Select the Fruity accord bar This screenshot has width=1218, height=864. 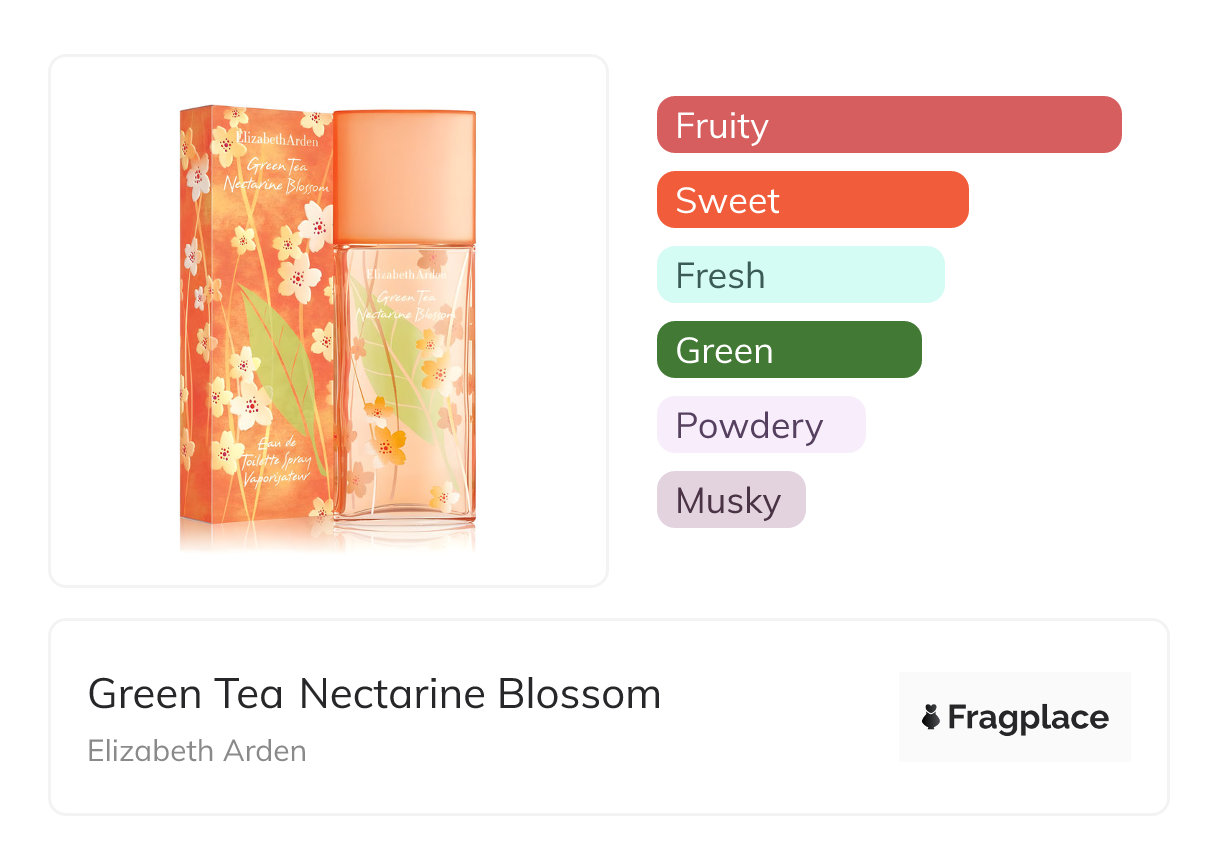coord(888,125)
